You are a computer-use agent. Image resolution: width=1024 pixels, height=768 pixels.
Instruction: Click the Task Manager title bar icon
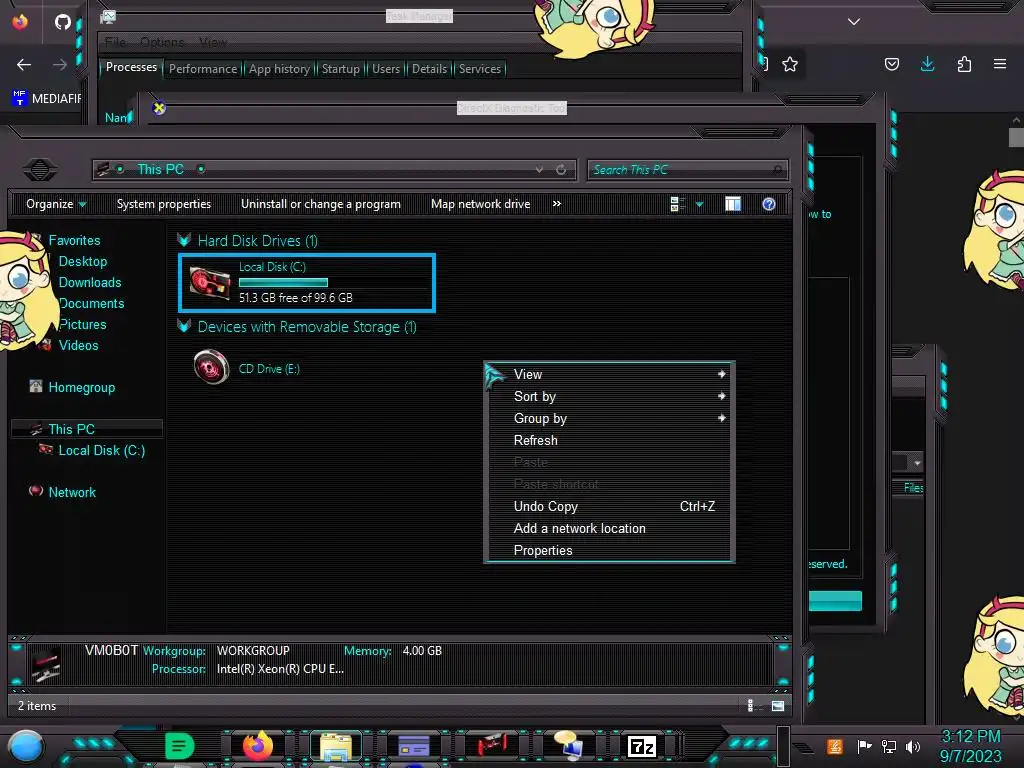point(108,18)
